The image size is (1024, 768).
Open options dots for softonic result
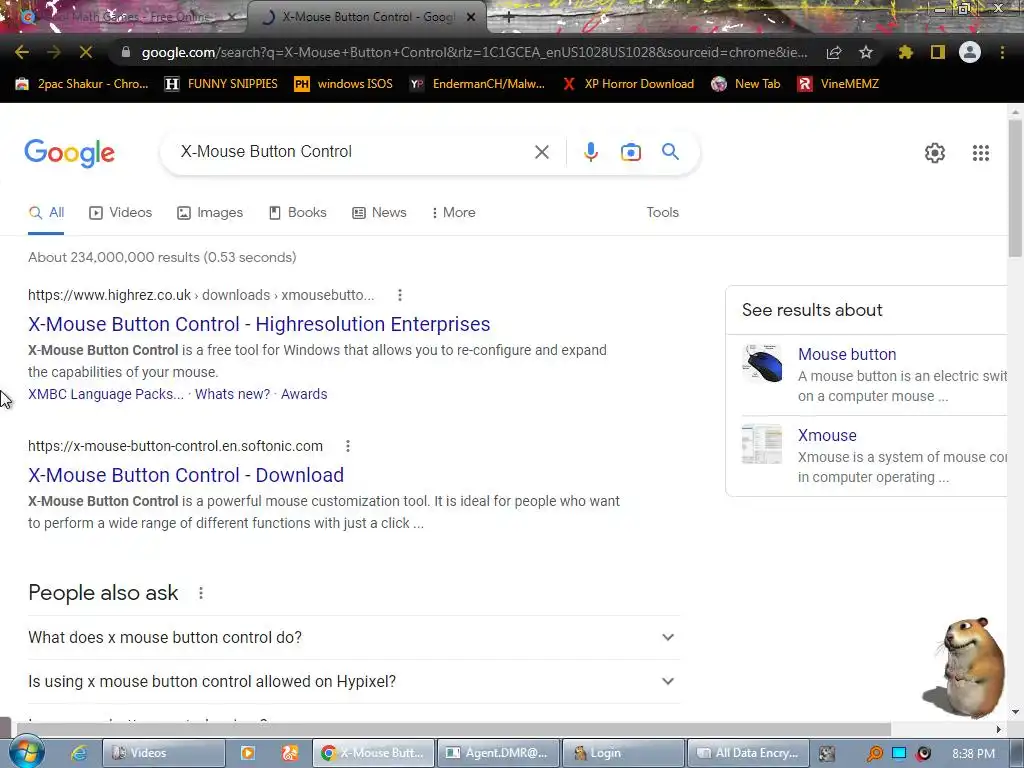pyautogui.click(x=347, y=446)
